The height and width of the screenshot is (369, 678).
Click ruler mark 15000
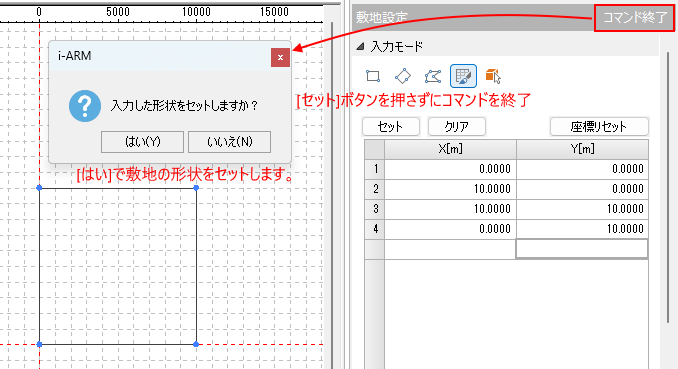pos(274,12)
